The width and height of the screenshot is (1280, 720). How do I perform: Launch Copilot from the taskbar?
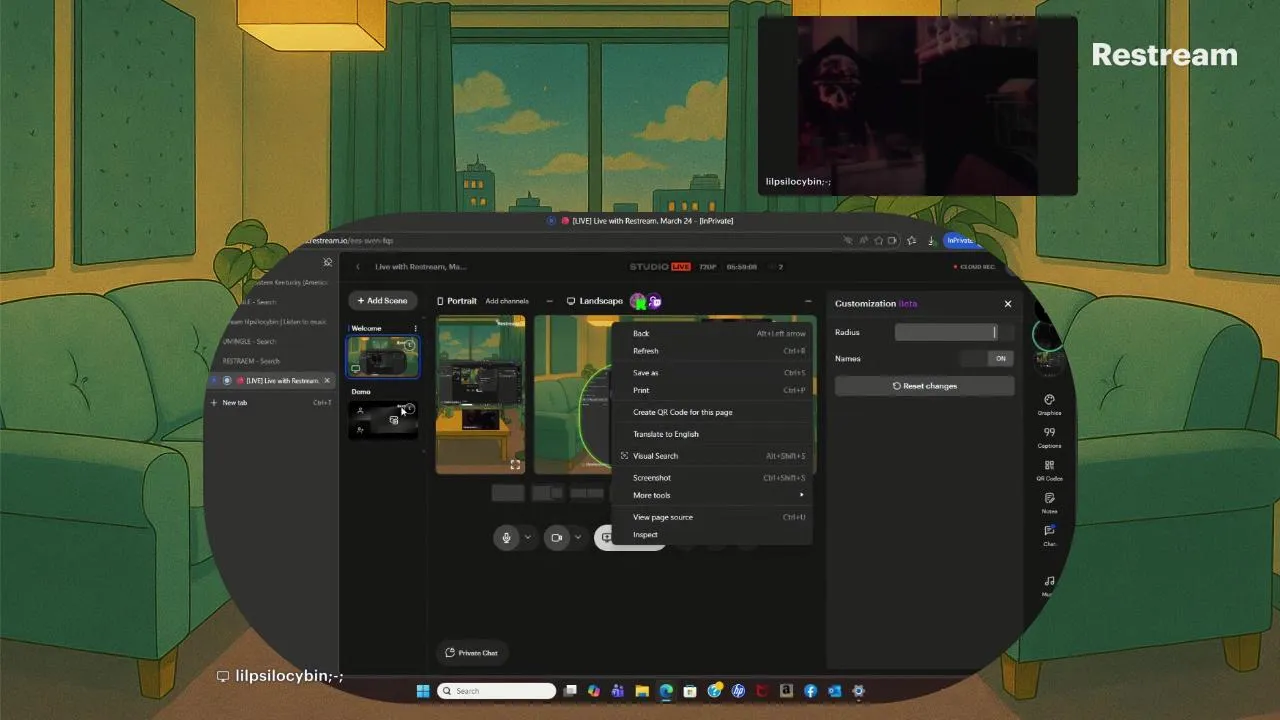594,691
